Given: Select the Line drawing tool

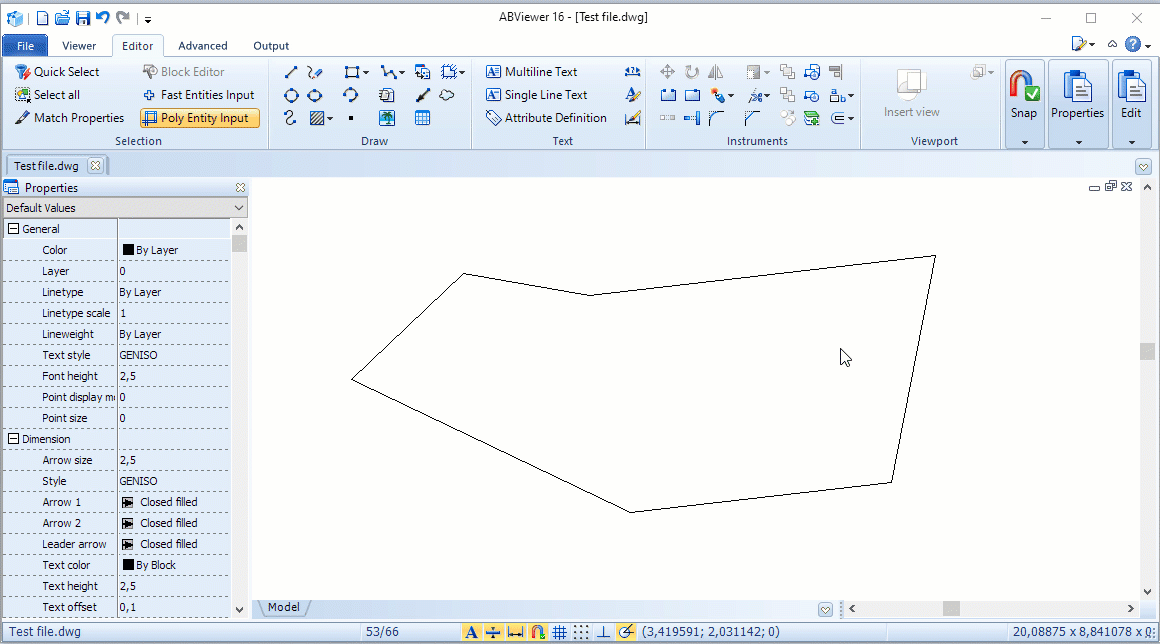Looking at the screenshot, I should [291, 71].
